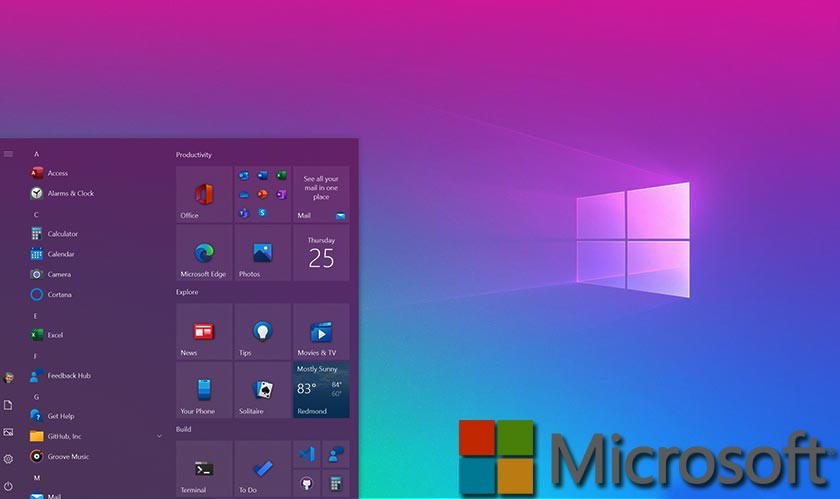Open the Thursday 25 calendar tile
The image size is (840, 499).
point(321,252)
